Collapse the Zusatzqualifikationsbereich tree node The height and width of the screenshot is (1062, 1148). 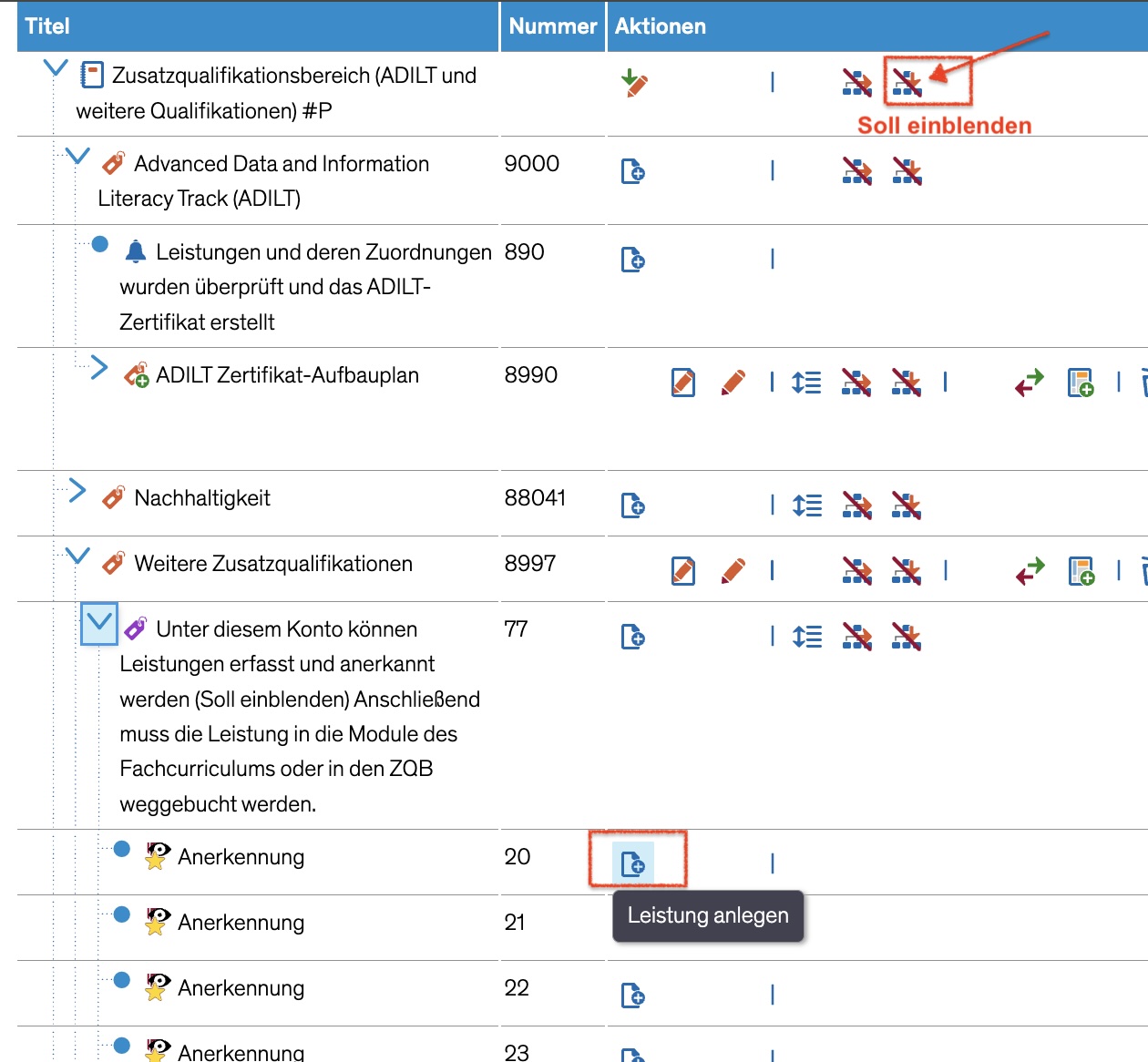(56, 68)
